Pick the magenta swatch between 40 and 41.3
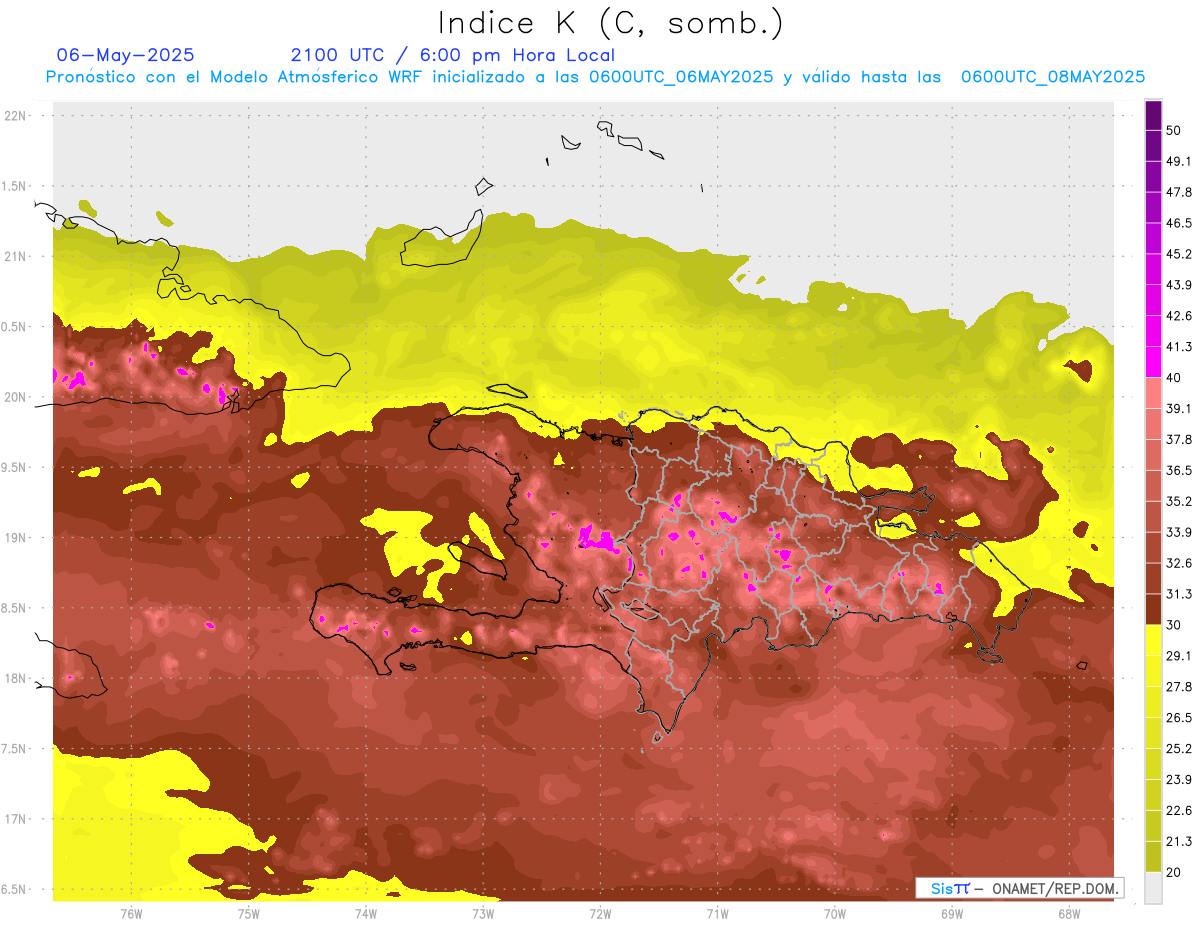 [1153, 362]
